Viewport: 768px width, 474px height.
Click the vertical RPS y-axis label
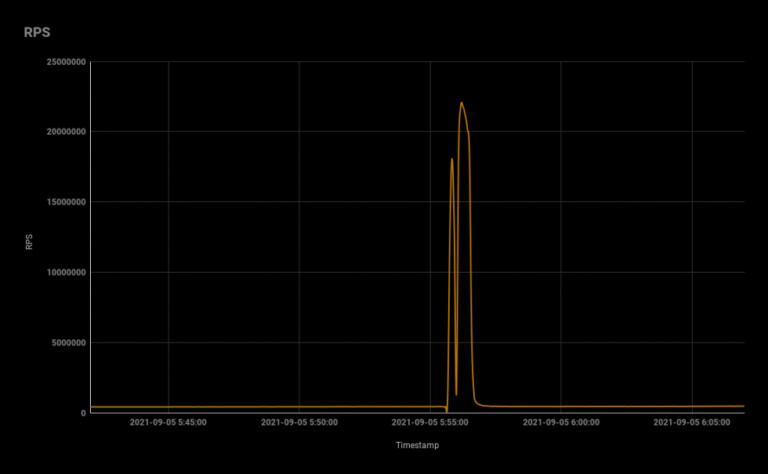pyautogui.click(x=31, y=240)
